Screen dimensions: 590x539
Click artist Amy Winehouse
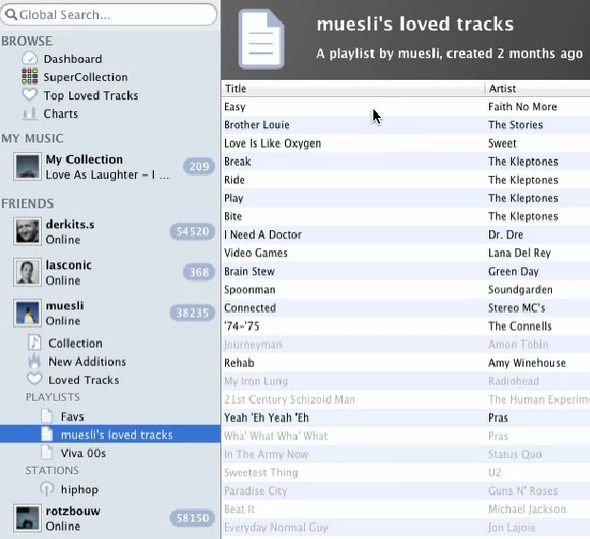tap(527, 363)
